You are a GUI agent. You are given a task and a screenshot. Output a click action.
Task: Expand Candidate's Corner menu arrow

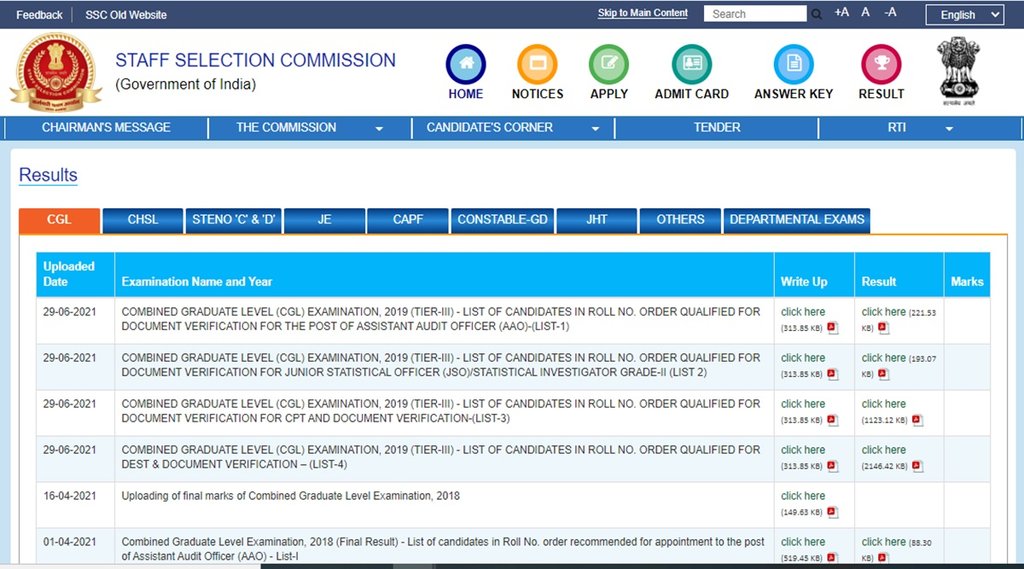[x=595, y=129]
